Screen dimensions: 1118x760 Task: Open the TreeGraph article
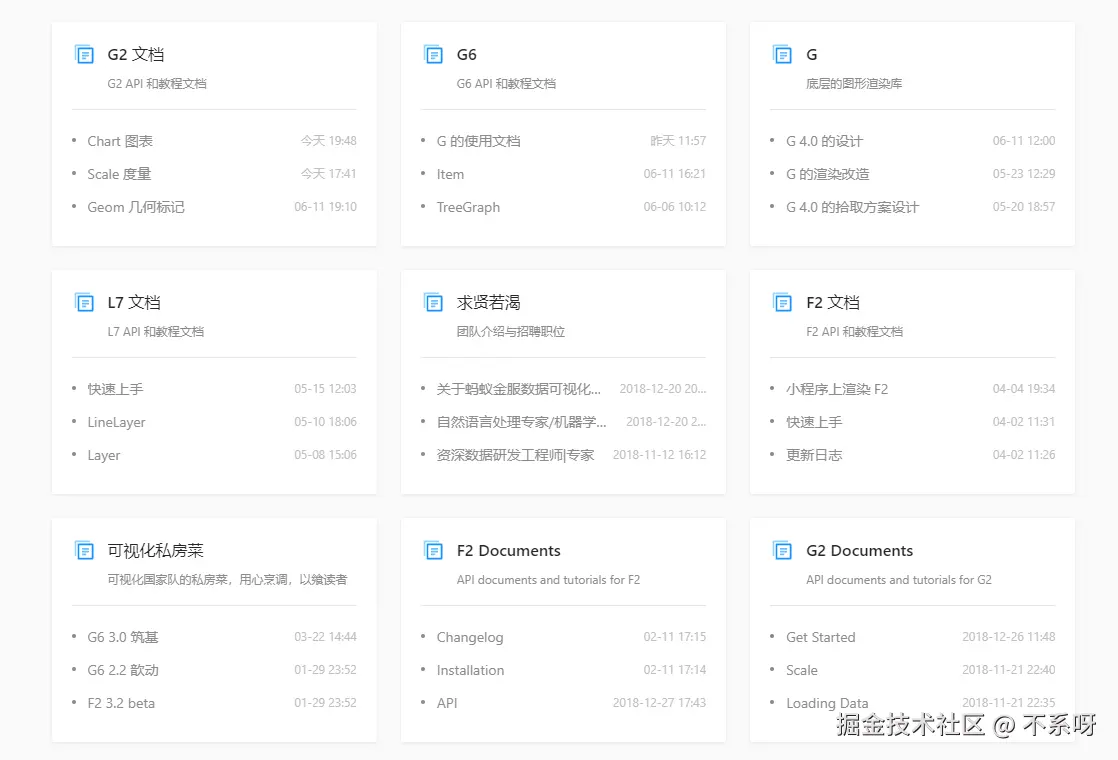tap(468, 207)
